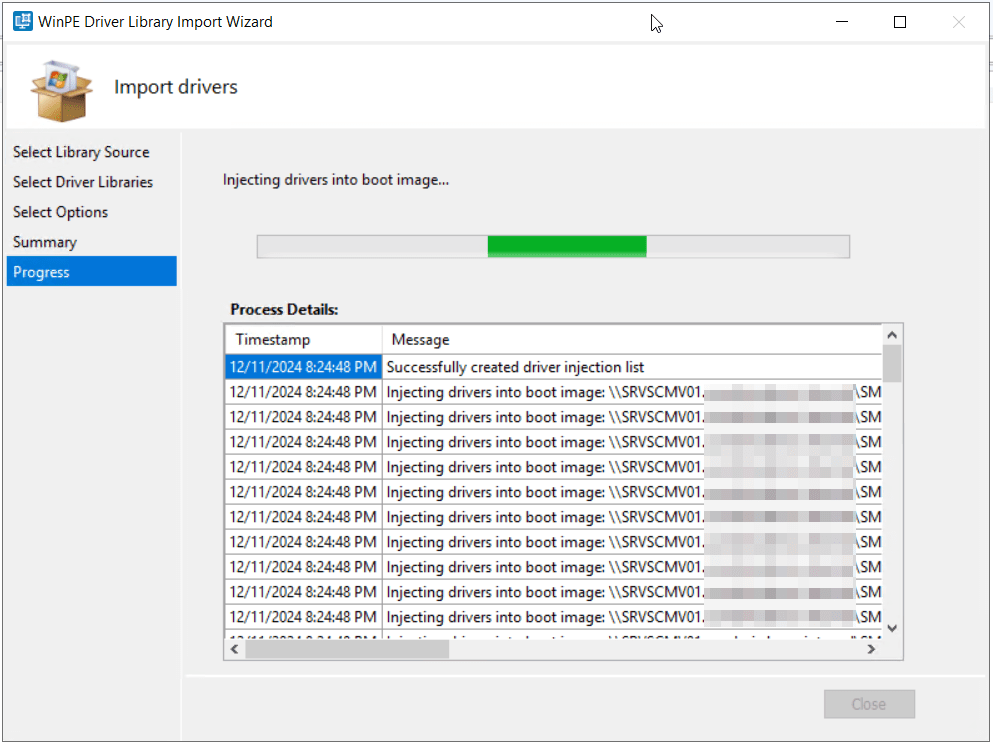
Task: Open the Select Library Source step
Action: click(81, 152)
